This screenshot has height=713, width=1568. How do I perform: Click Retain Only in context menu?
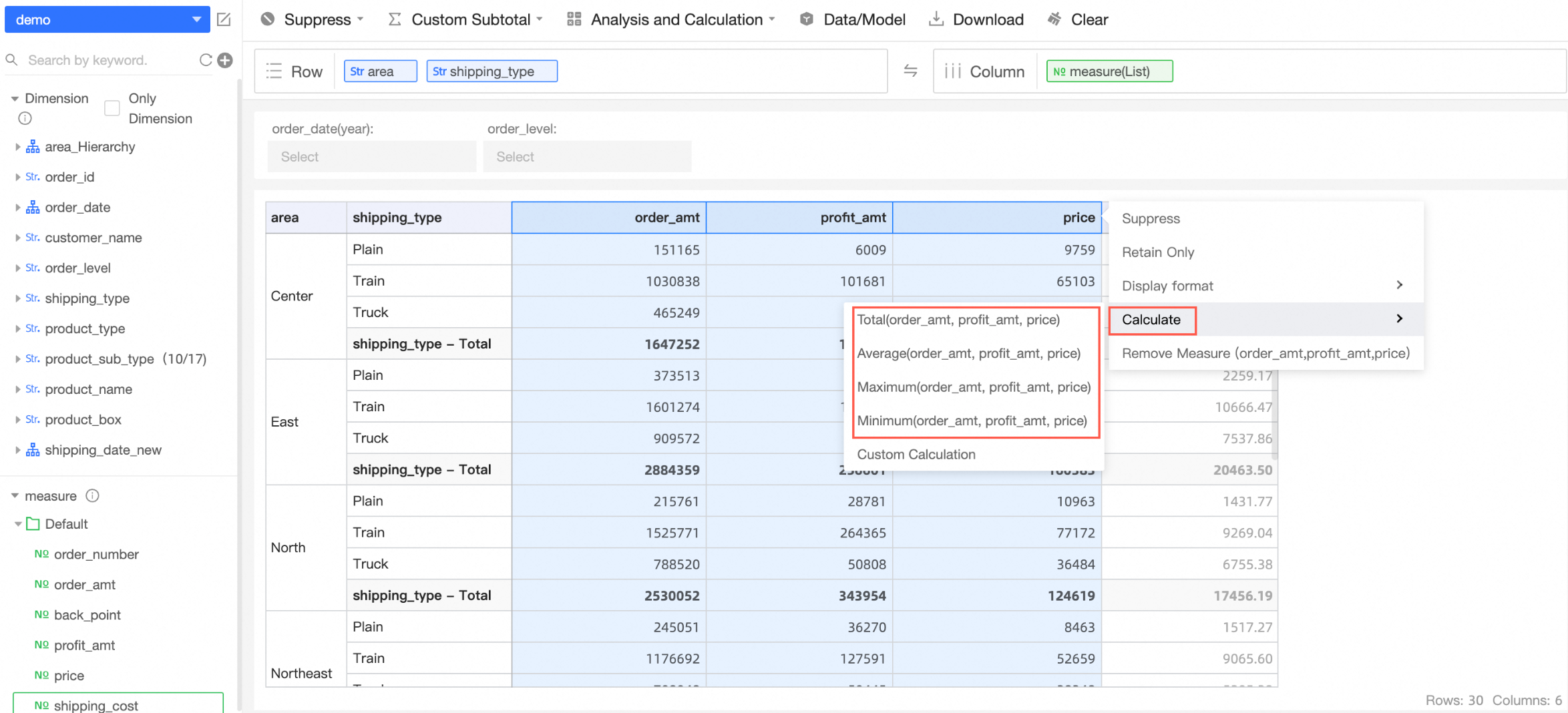[x=1157, y=252]
